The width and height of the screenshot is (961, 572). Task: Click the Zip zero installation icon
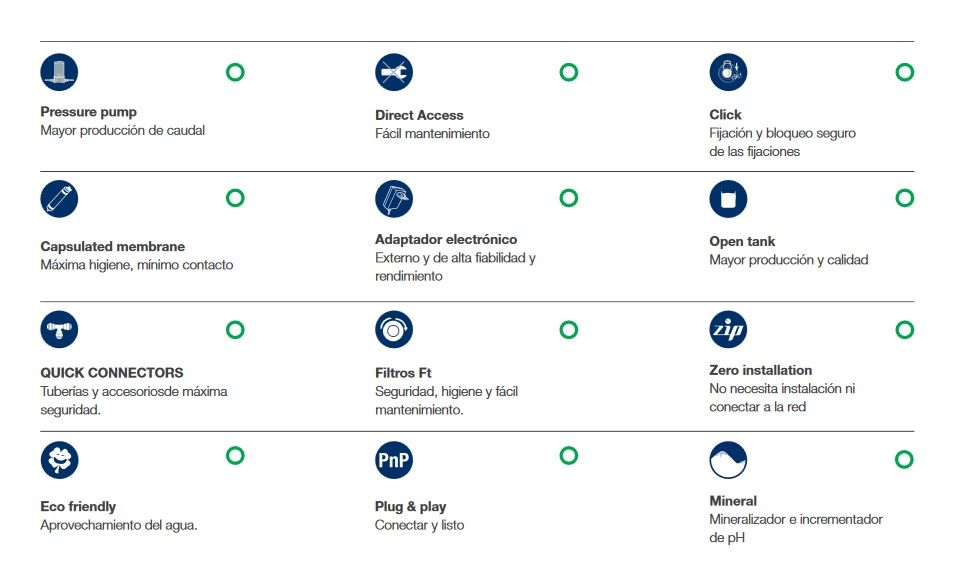(x=728, y=329)
